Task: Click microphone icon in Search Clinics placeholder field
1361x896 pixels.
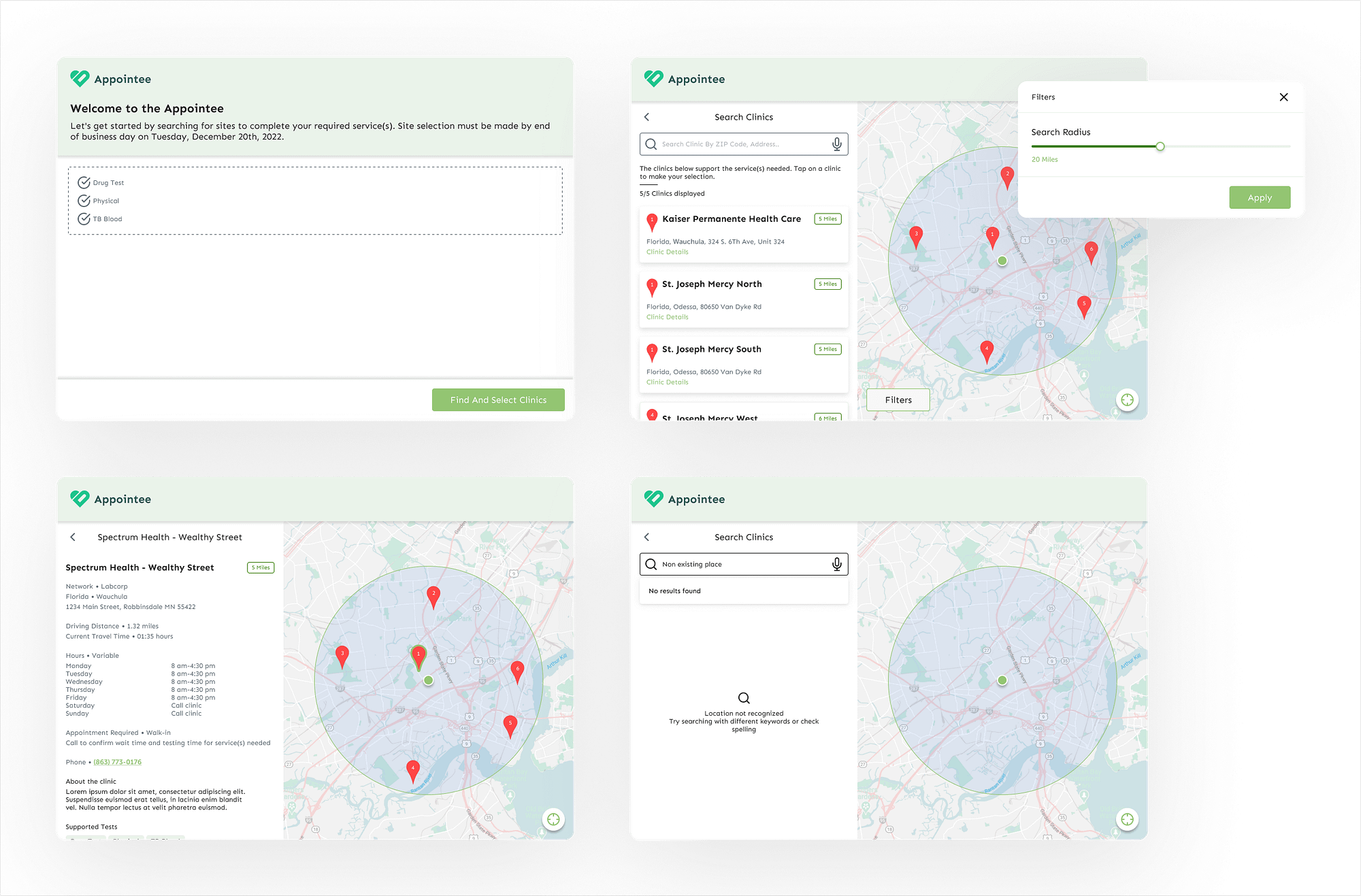Action: [x=836, y=144]
